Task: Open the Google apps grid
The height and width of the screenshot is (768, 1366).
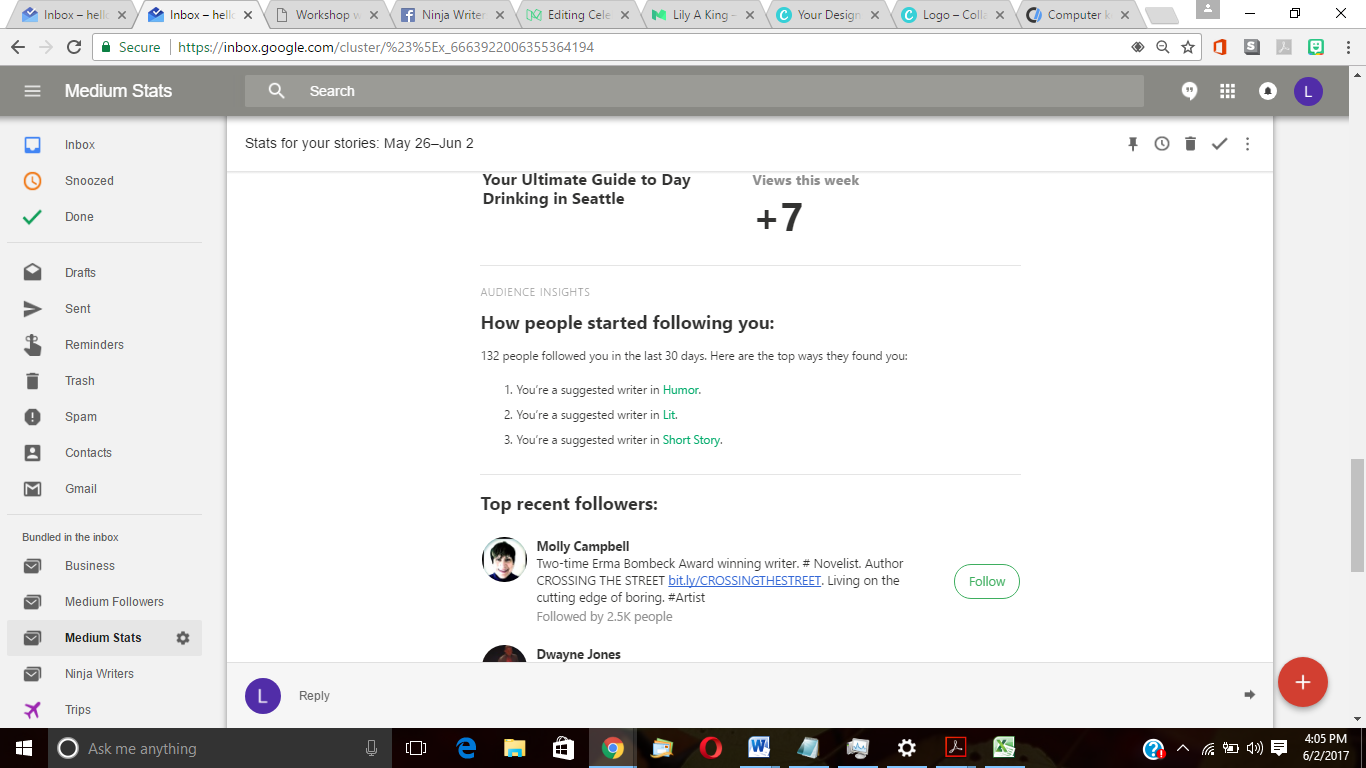Action: click(1228, 91)
